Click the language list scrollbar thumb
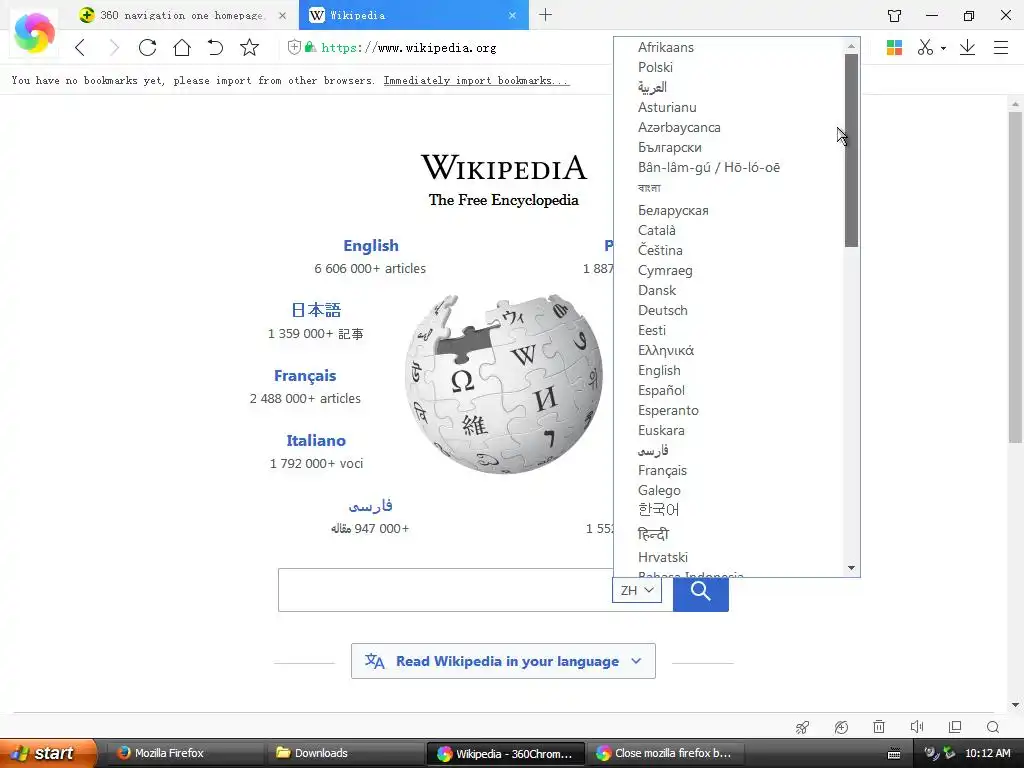Image resolution: width=1024 pixels, height=768 pixels. coord(851,150)
